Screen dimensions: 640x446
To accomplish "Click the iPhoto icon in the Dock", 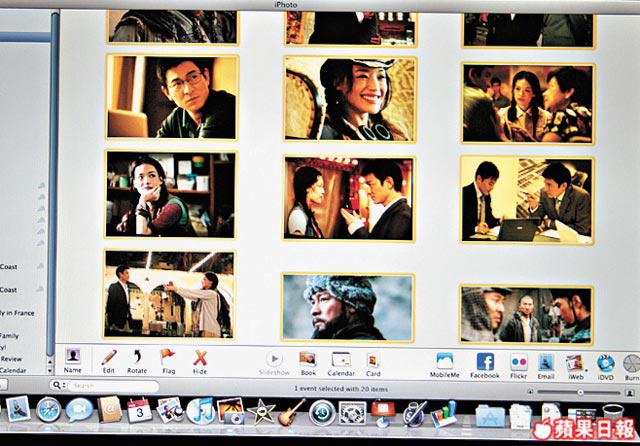I will pyautogui.click(x=231, y=411).
